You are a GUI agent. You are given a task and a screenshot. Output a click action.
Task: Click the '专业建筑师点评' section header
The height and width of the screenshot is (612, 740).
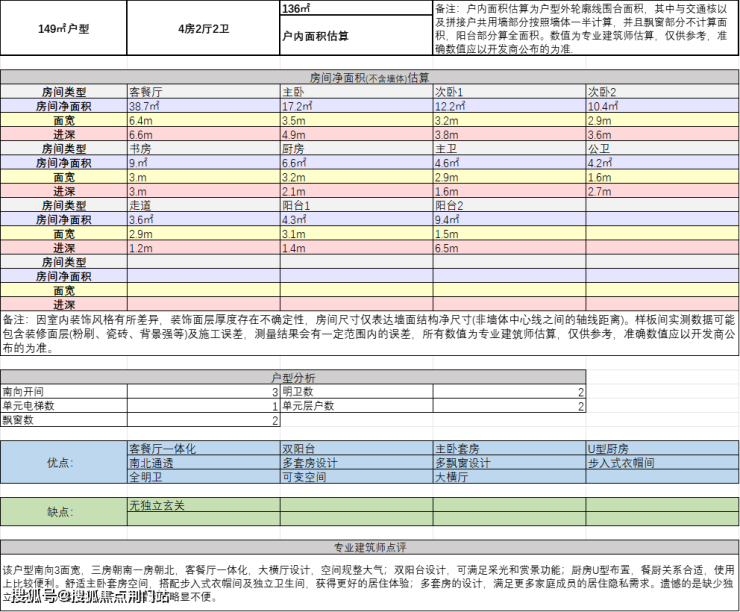click(370, 547)
